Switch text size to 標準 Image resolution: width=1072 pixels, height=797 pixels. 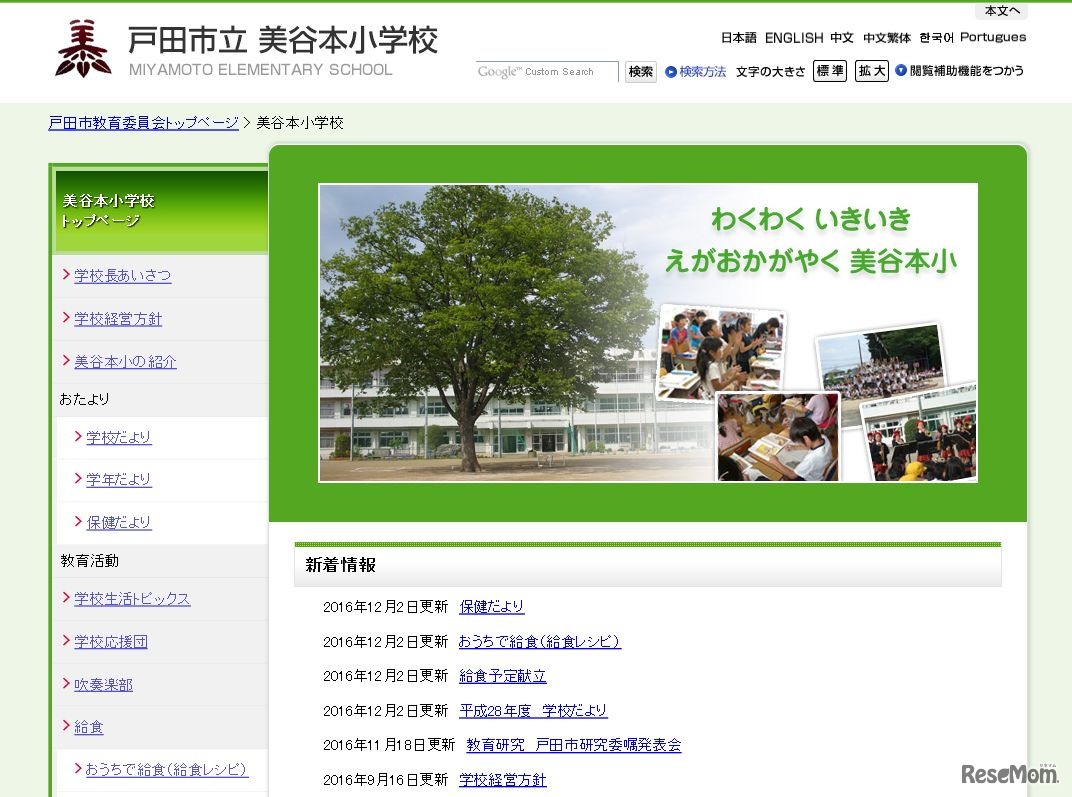830,71
